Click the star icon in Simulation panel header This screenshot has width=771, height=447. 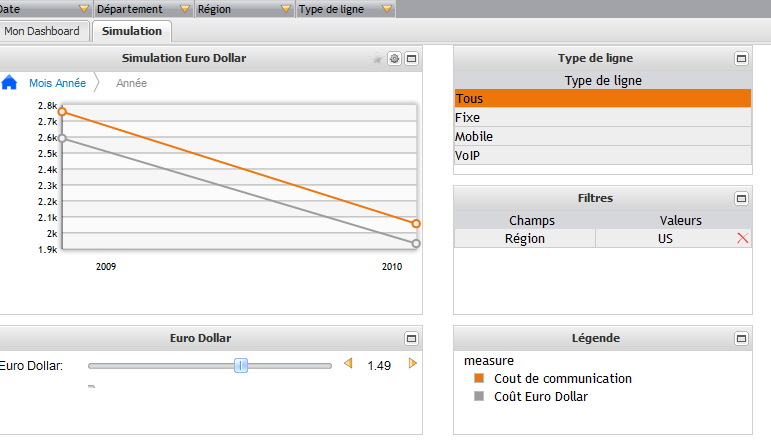(x=378, y=59)
